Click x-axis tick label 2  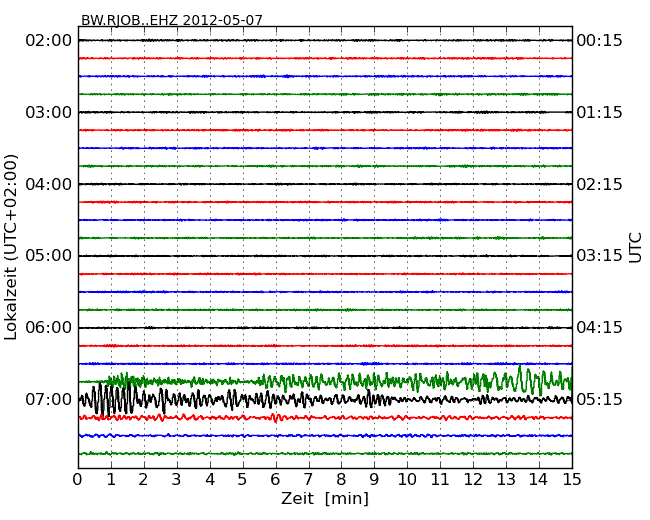pyautogui.click(x=144, y=479)
